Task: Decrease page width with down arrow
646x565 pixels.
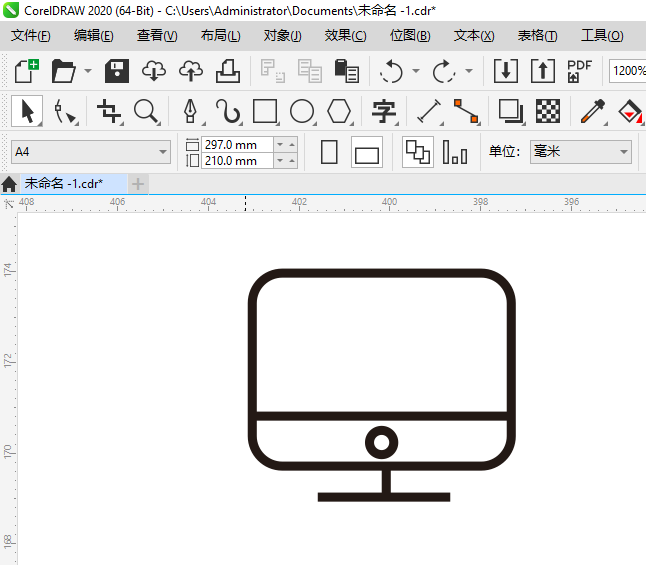Action: pyautogui.click(x=280, y=145)
